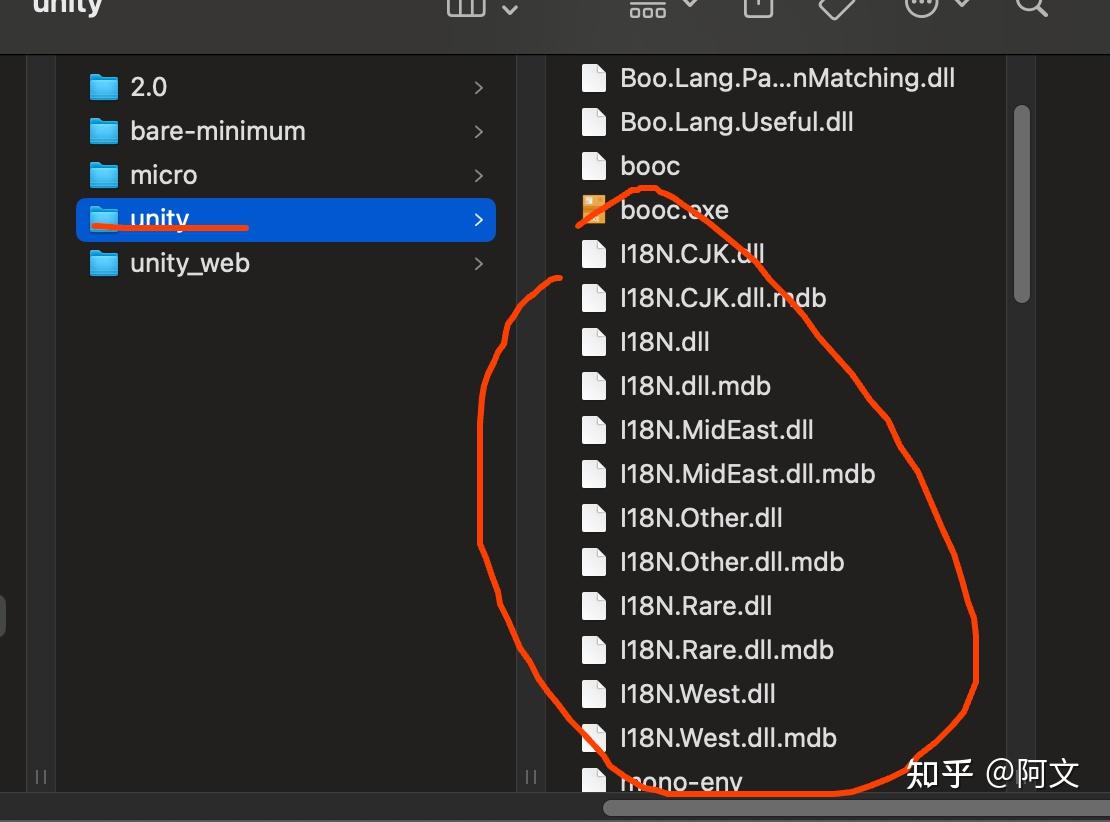Click the 2.0 folder icon in the sidebar
Viewport: 1110px width, 822px height.
[x=104, y=87]
